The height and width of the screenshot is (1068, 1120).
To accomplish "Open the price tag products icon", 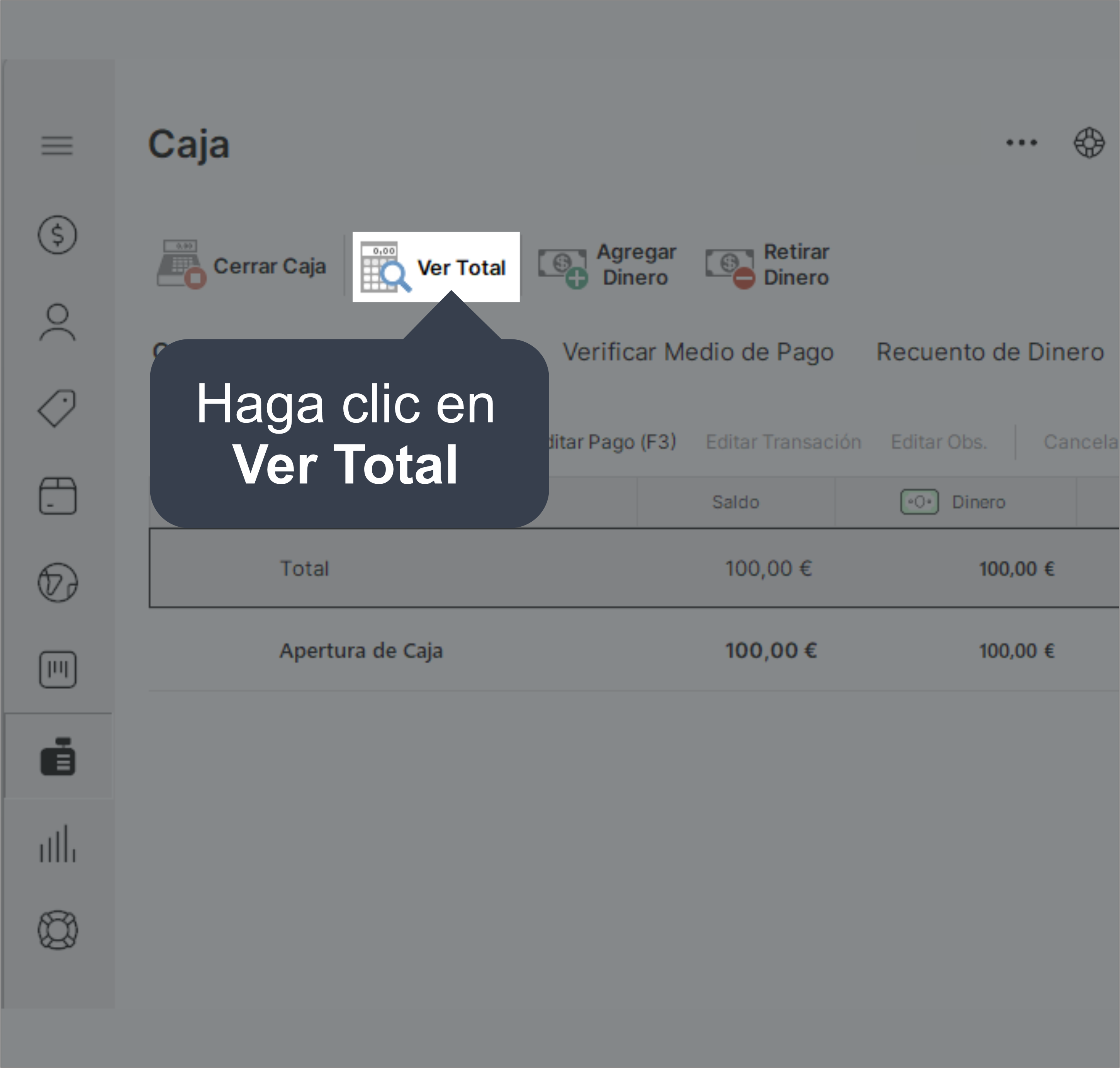I will point(57,408).
